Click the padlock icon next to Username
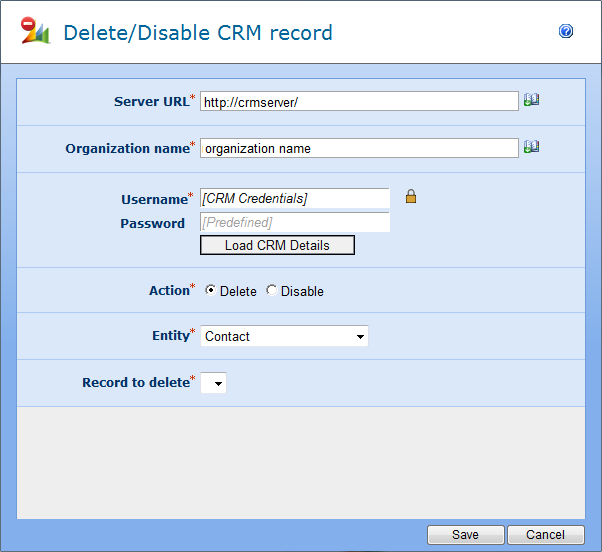The width and height of the screenshot is (602, 552). tap(410, 197)
